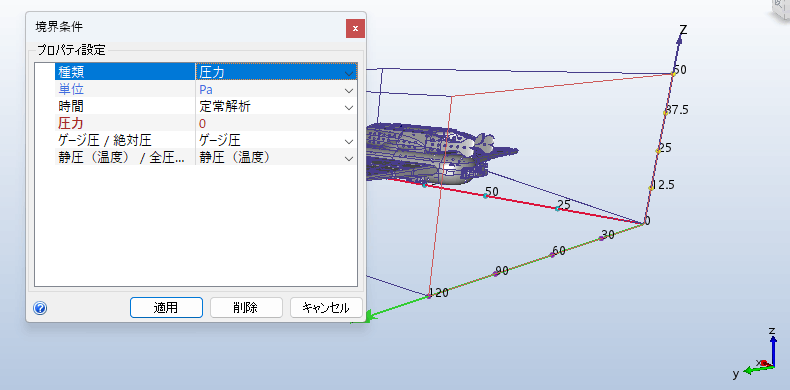Click the 90 tick on the green axis
790x390 pixels.
coord(501,271)
